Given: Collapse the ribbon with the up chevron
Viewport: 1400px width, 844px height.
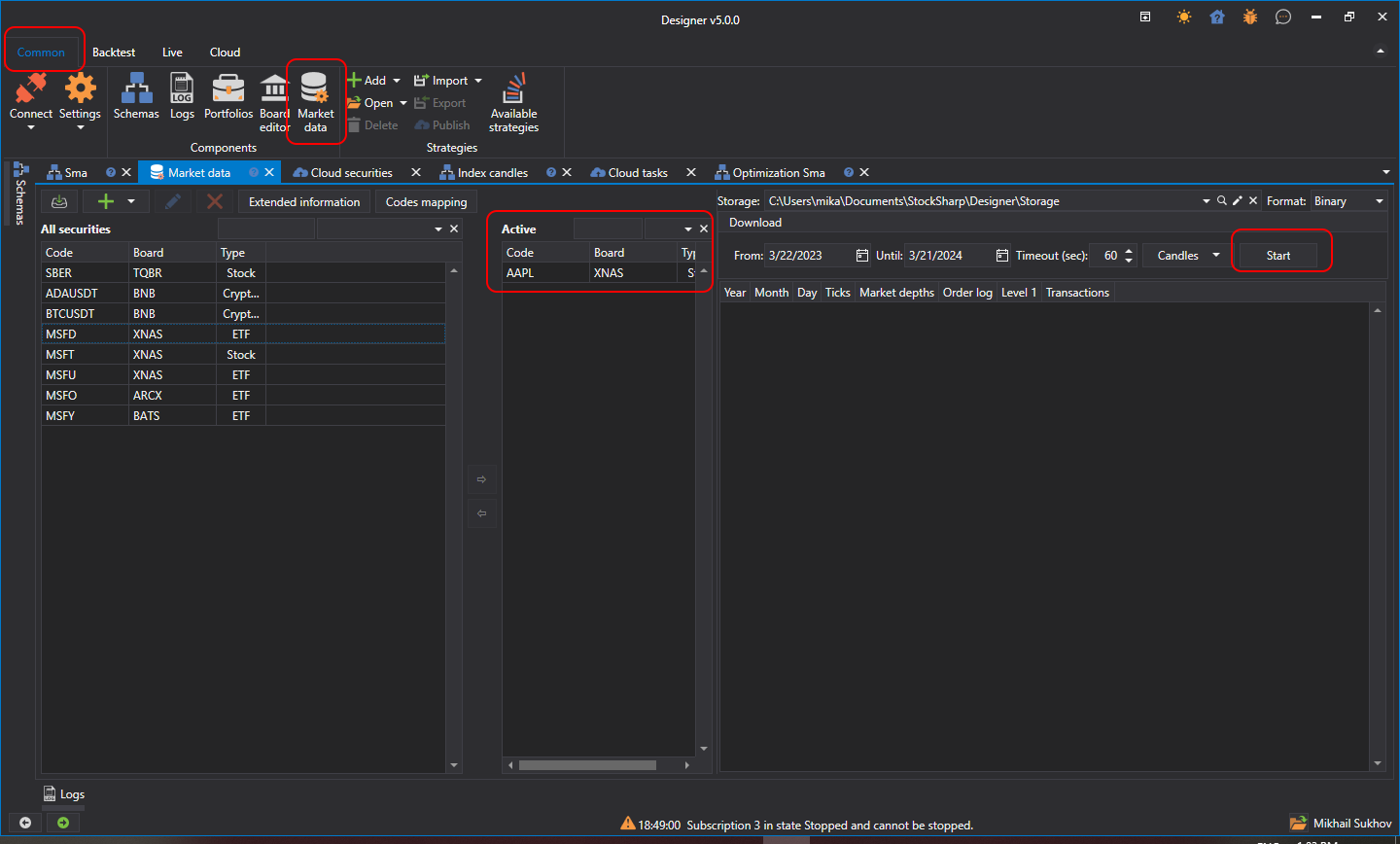Looking at the screenshot, I should pyautogui.click(x=1381, y=52).
